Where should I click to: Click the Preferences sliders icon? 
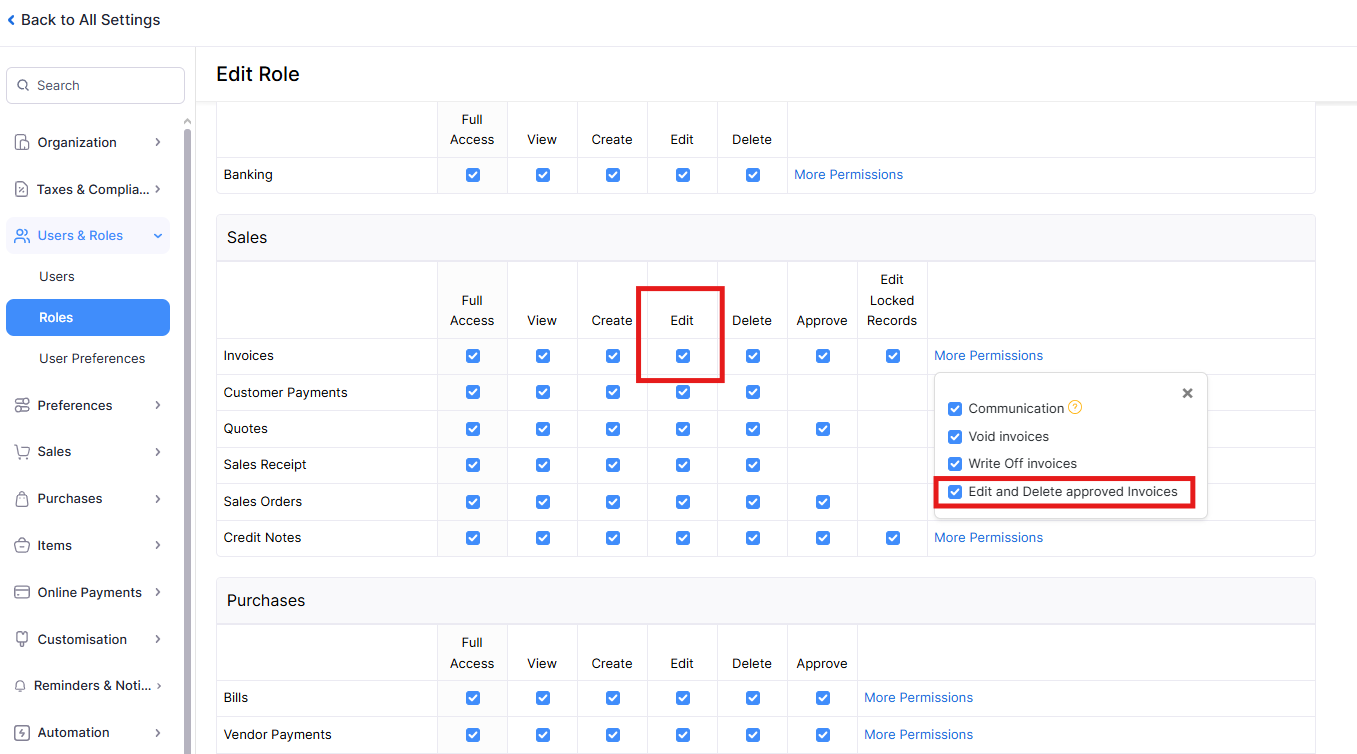[x=22, y=405]
